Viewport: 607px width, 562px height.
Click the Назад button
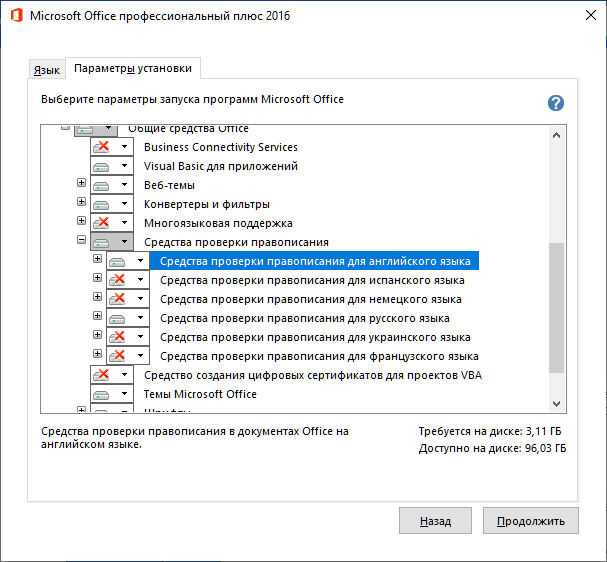pyautogui.click(x=435, y=521)
